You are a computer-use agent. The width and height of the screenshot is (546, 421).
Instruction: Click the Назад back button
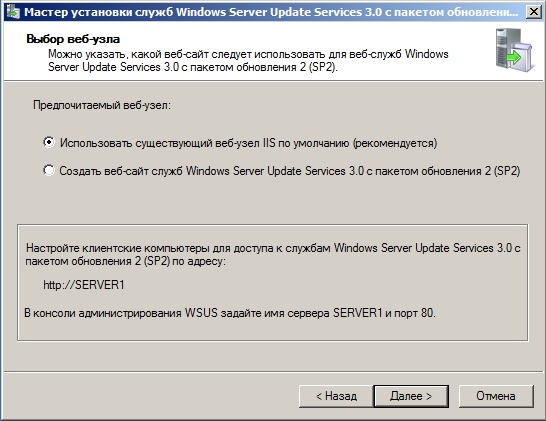pos(336,396)
